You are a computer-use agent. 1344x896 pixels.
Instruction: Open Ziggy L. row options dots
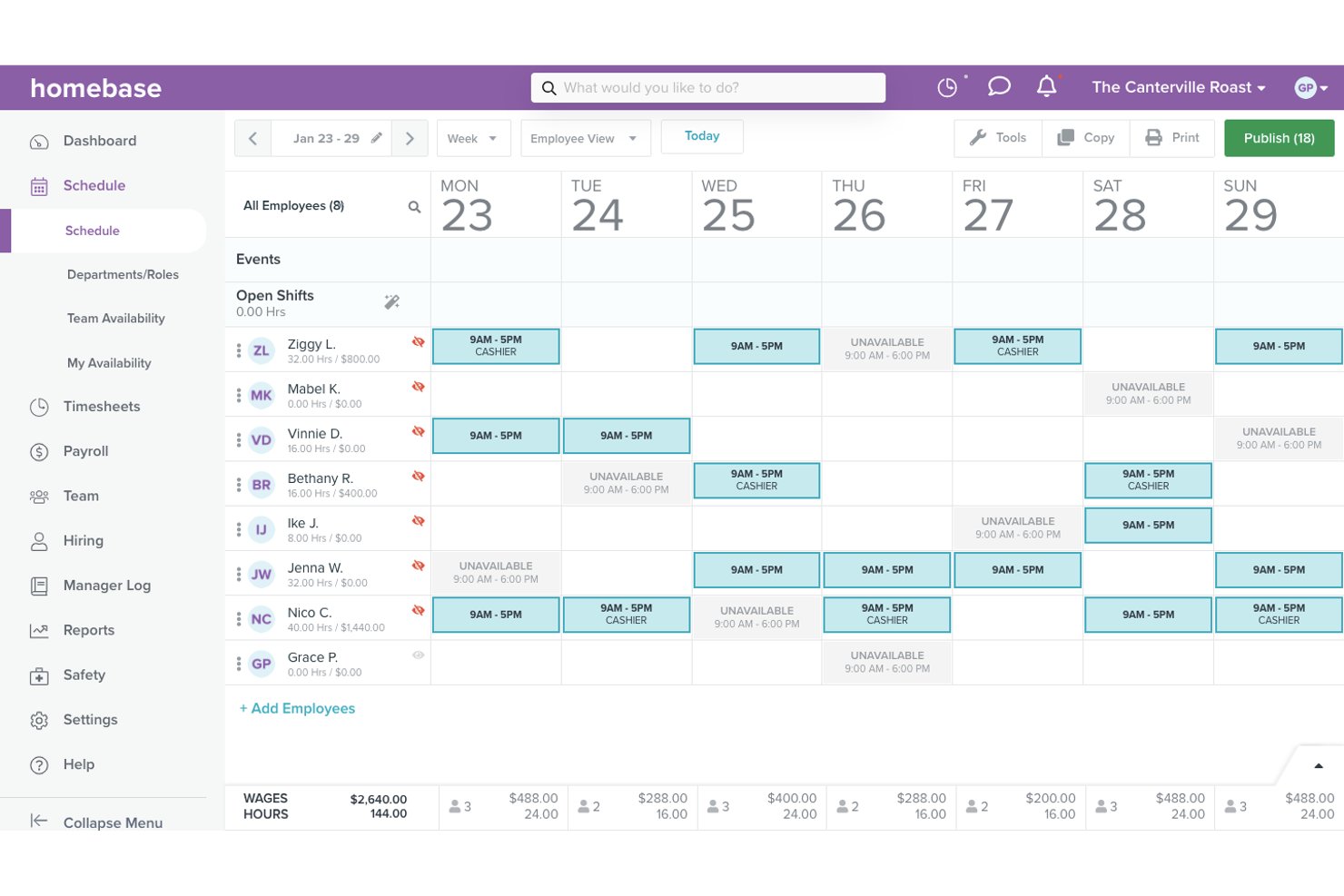tap(239, 350)
